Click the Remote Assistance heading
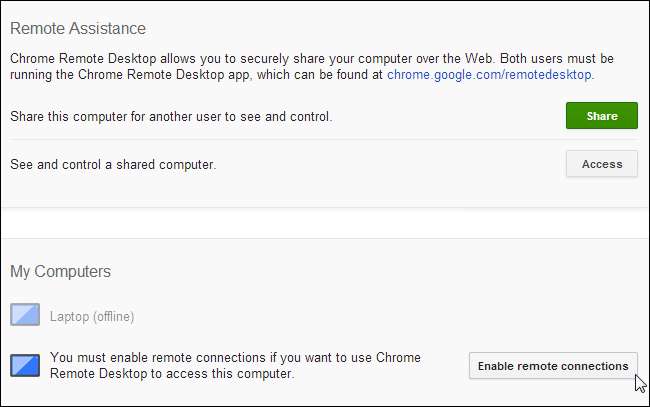The height and width of the screenshot is (407, 650). (x=78, y=28)
